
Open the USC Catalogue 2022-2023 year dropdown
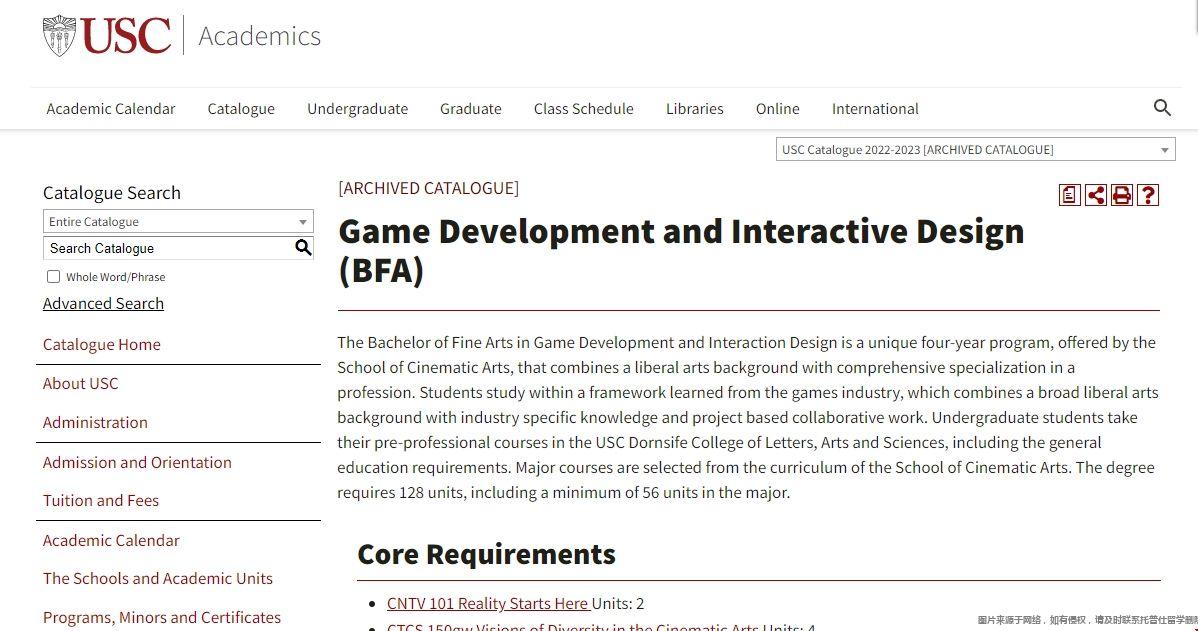976,150
